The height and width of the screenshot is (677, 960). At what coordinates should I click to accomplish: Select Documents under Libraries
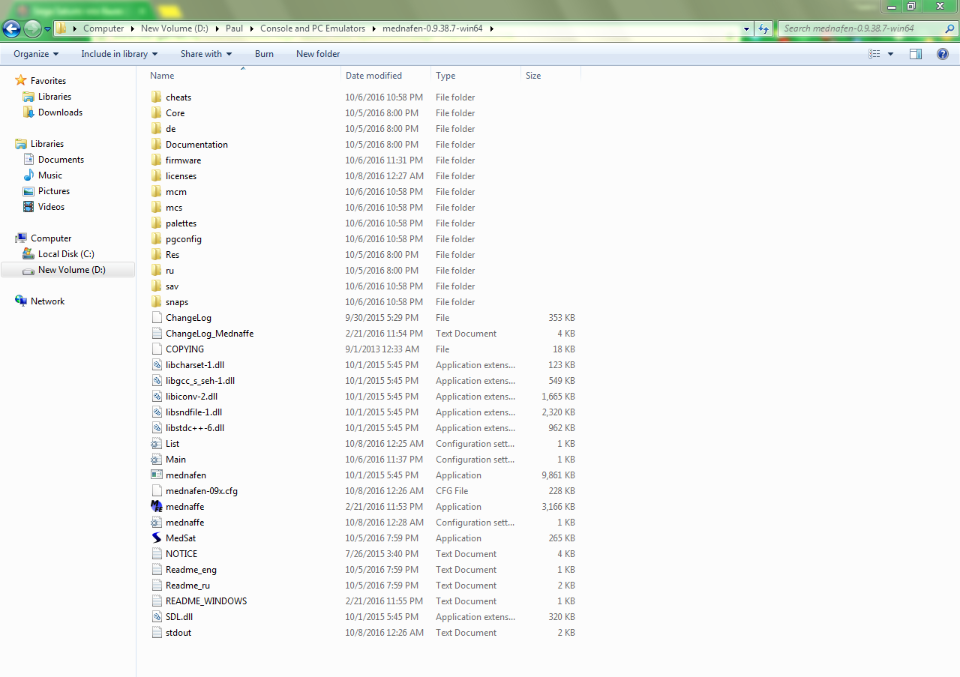pyautogui.click(x=61, y=160)
